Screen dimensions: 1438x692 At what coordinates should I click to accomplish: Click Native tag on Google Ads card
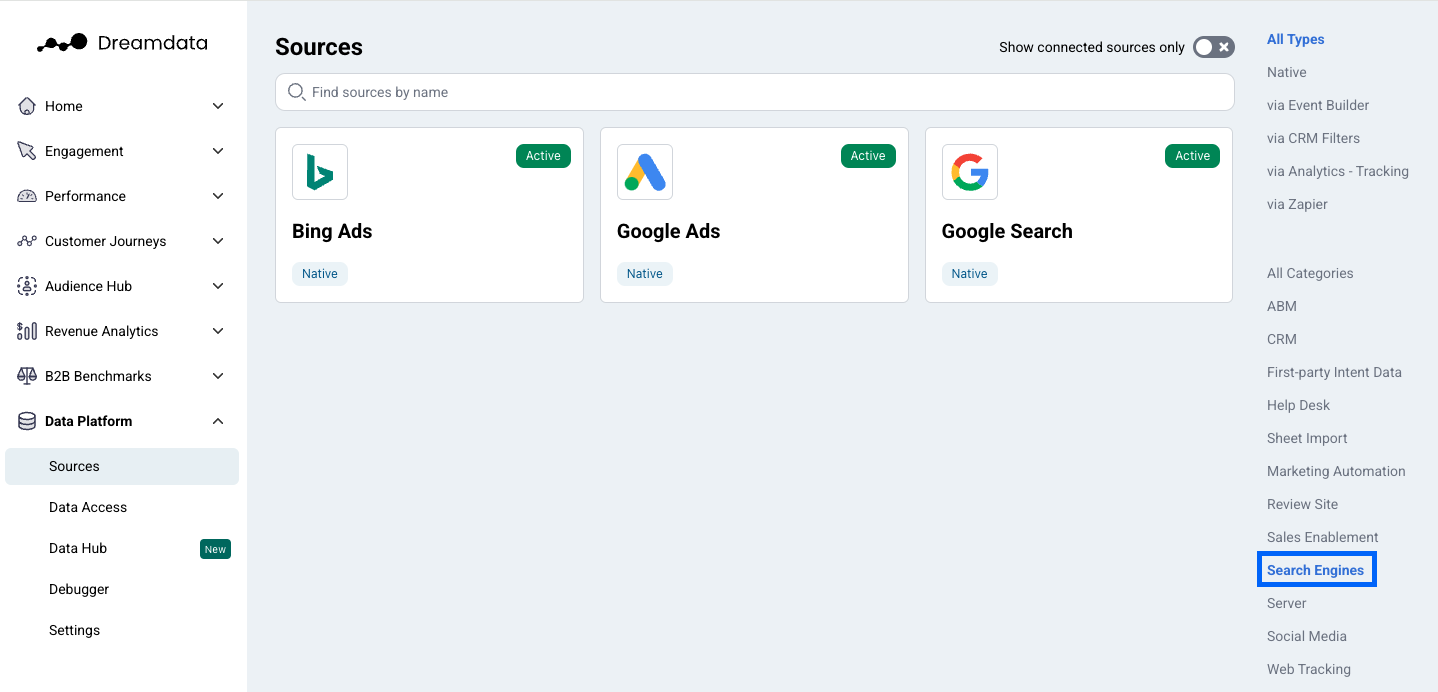pyautogui.click(x=645, y=274)
